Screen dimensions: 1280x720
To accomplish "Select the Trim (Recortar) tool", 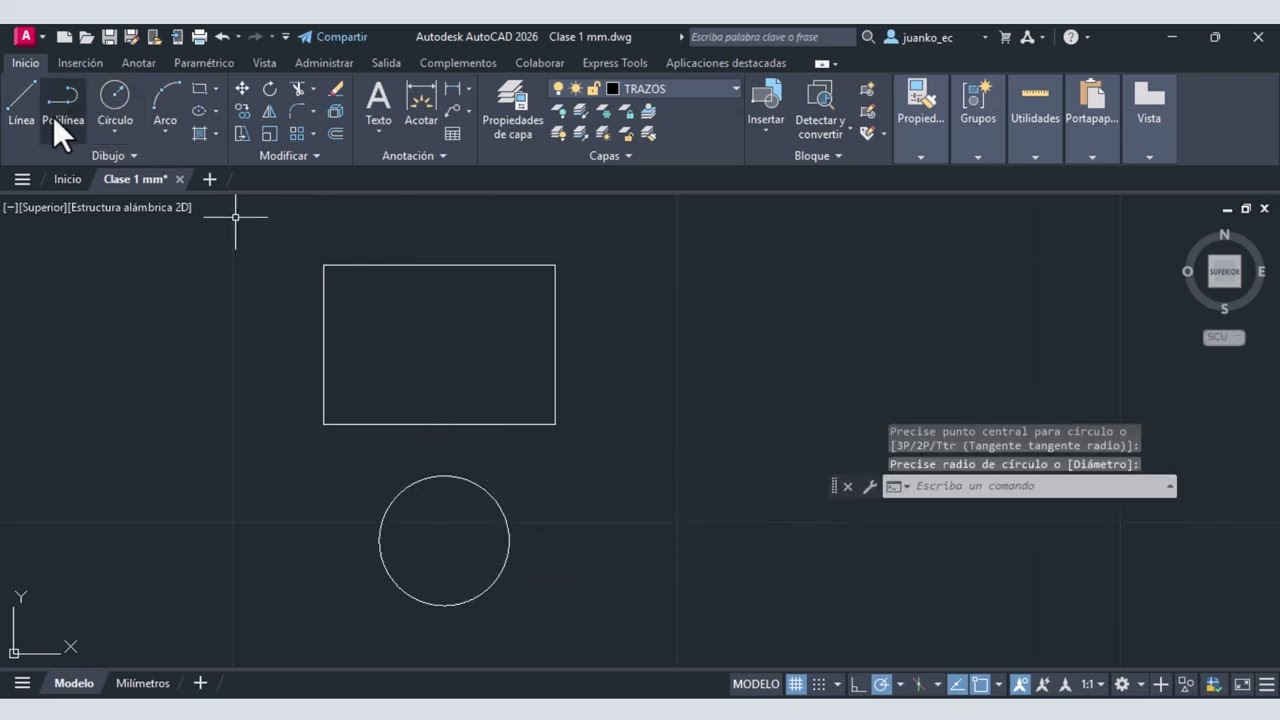I will pyautogui.click(x=297, y=89).
